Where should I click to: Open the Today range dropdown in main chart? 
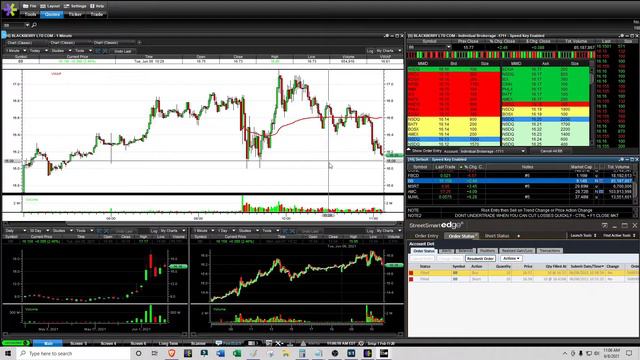pos(38,51)
